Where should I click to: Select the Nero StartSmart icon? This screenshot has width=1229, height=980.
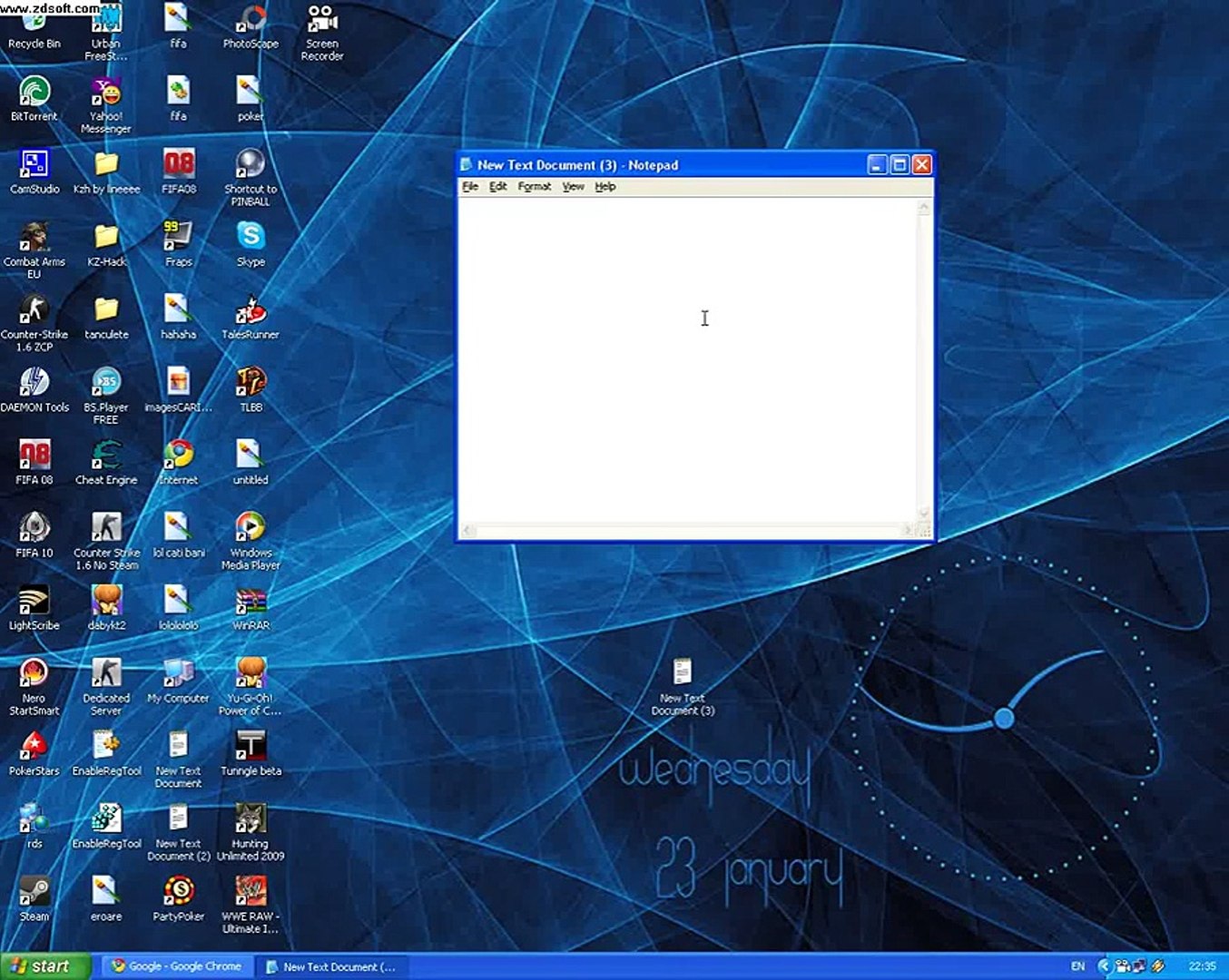(x=34, y=687)
